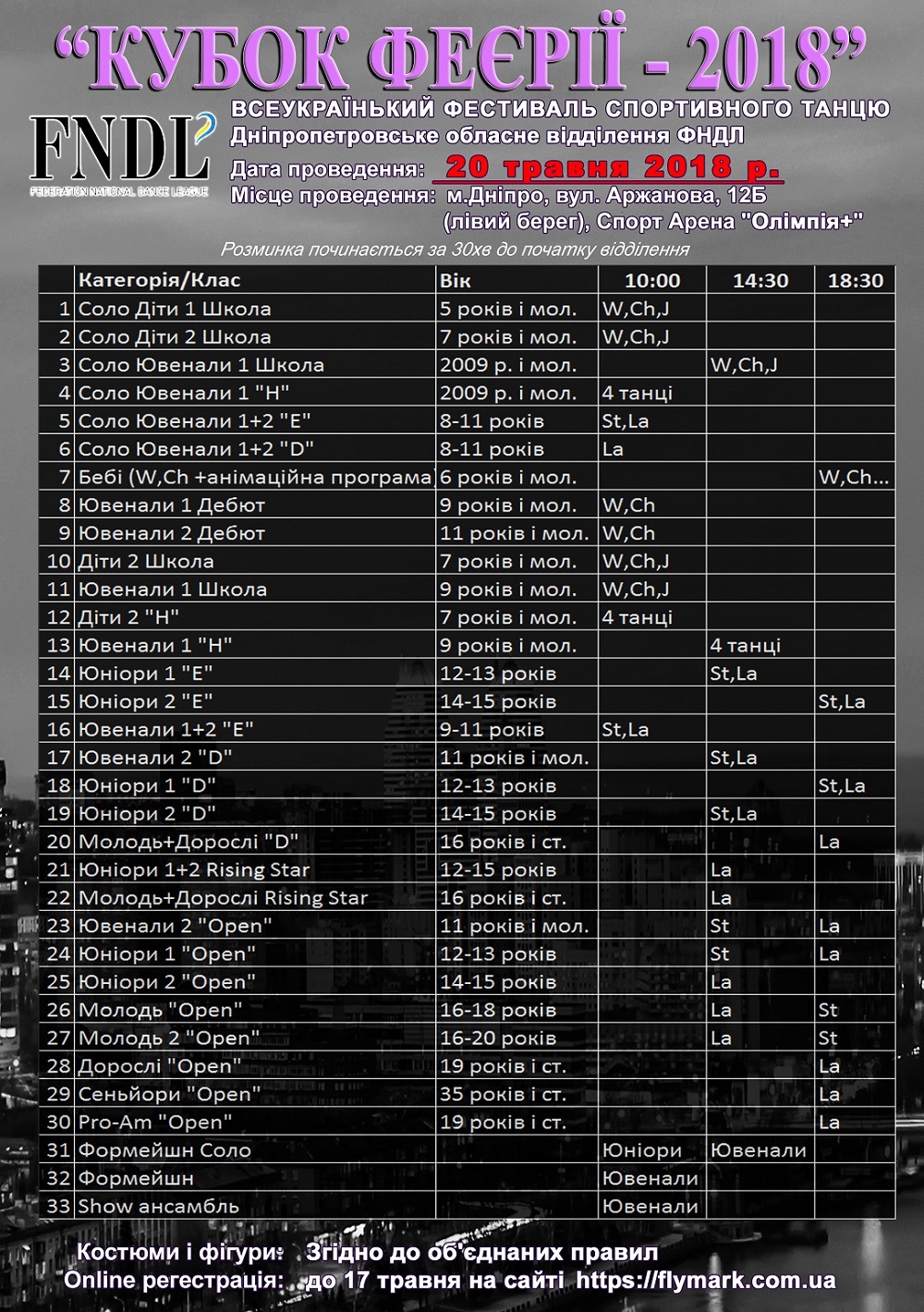Click row 6 Соло Ювенали 1+2 "D"
Image resolution: width=924 pixels, height=1312 pixels.
[x=467, y=449]
